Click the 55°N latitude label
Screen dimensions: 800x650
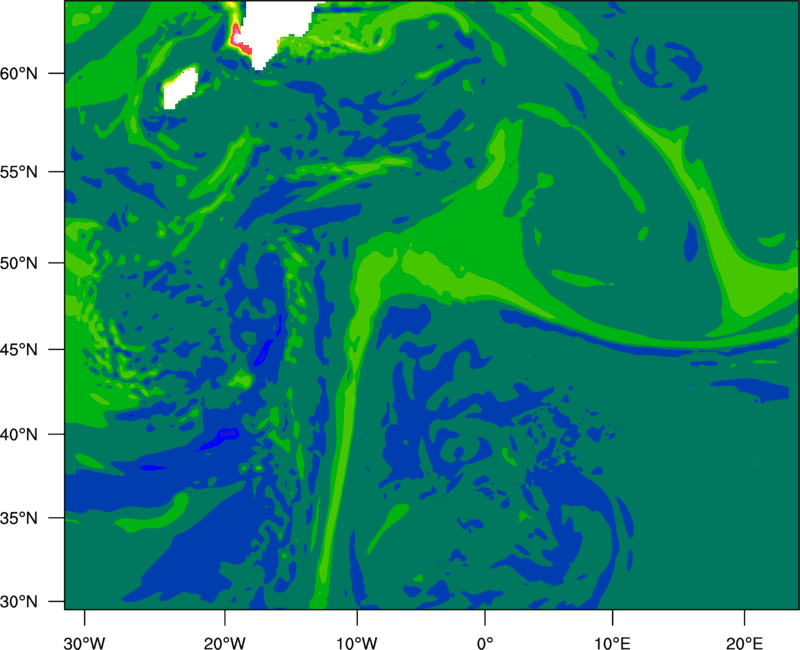[x=19, y=172]
